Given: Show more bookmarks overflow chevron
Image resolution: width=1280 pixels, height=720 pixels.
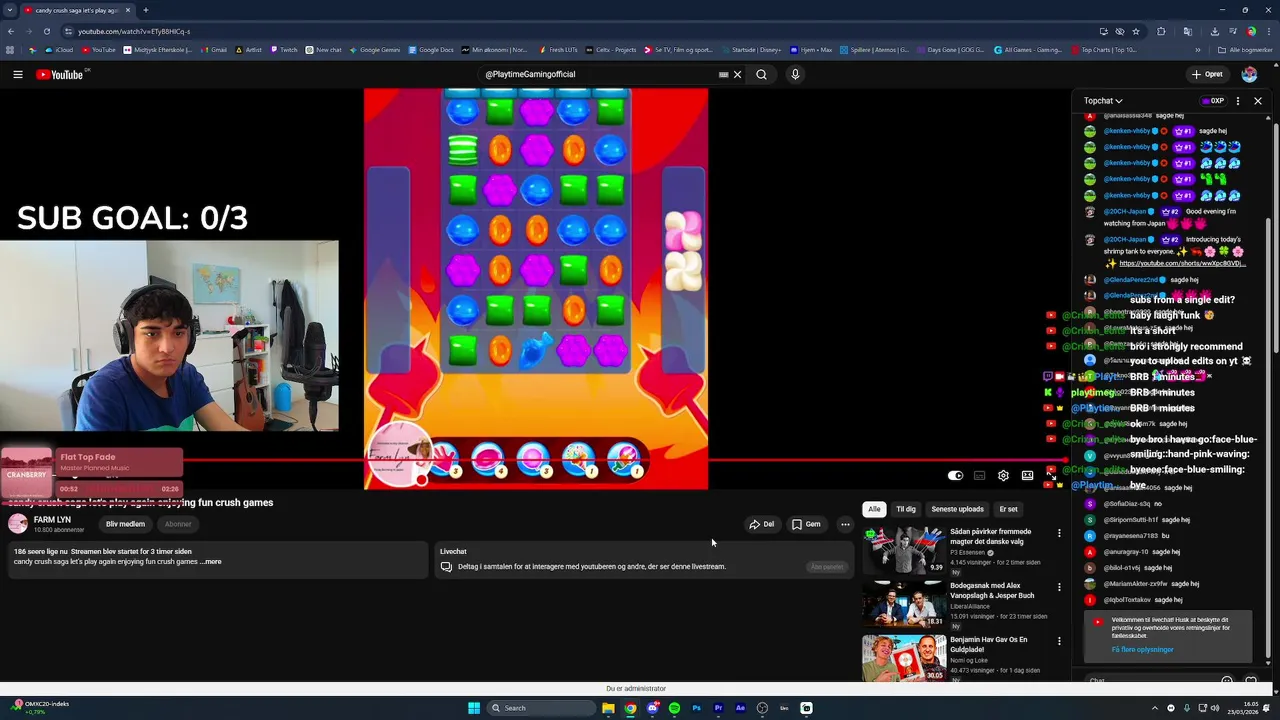Looking at the screenshot, I should coord(1198,50).
